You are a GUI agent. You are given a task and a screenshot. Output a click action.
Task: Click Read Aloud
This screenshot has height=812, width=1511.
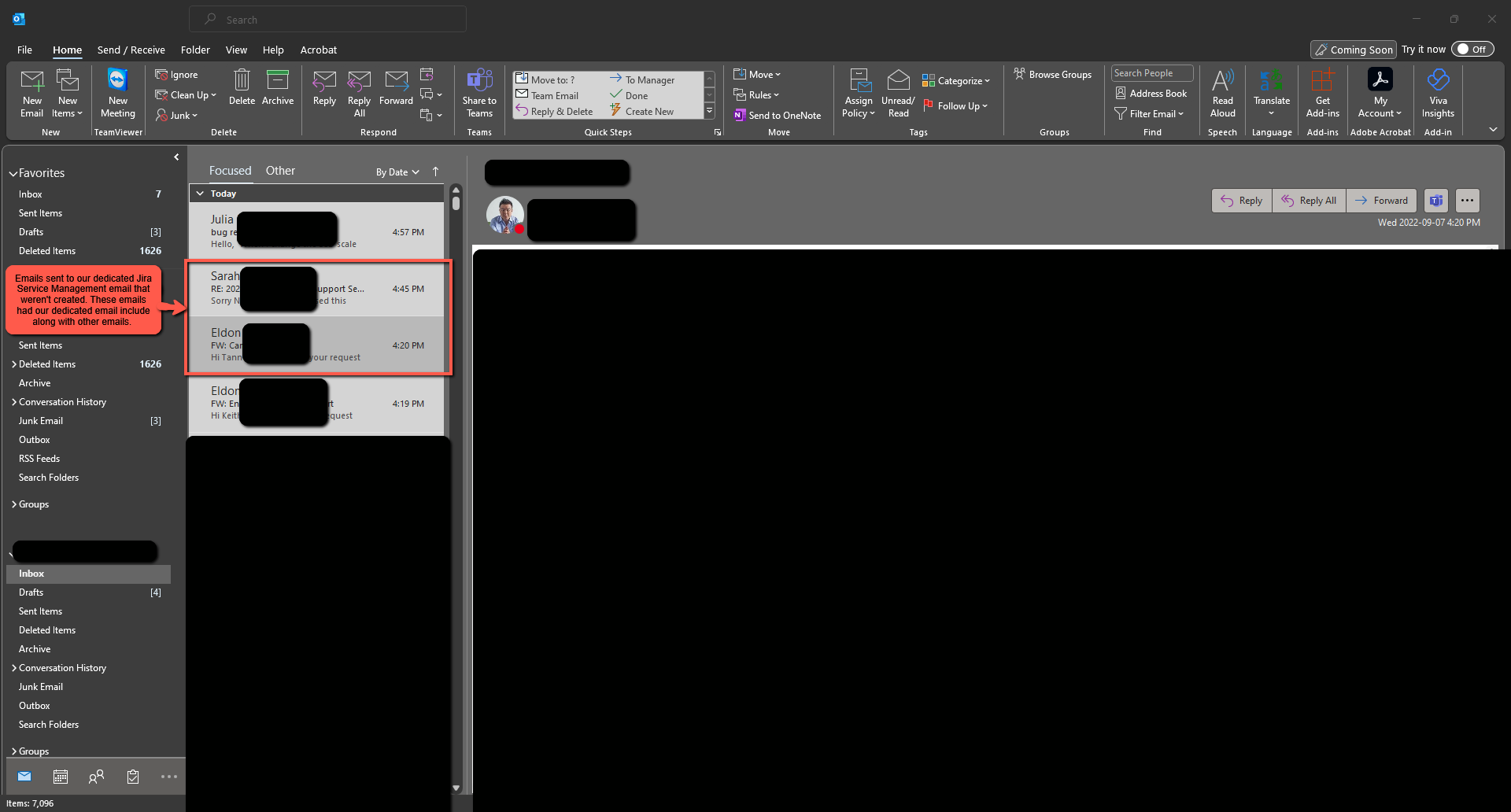1222,93
